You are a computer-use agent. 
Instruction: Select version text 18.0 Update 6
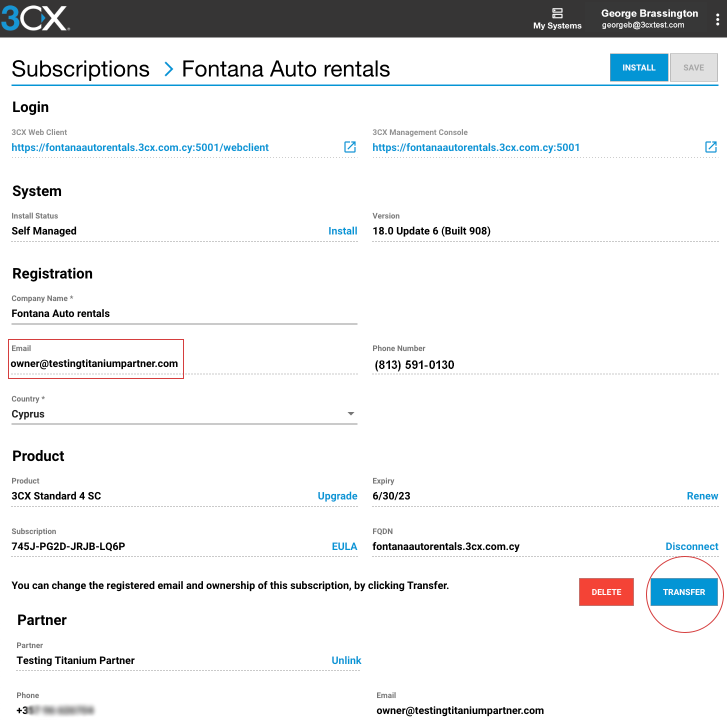[431, 231]
